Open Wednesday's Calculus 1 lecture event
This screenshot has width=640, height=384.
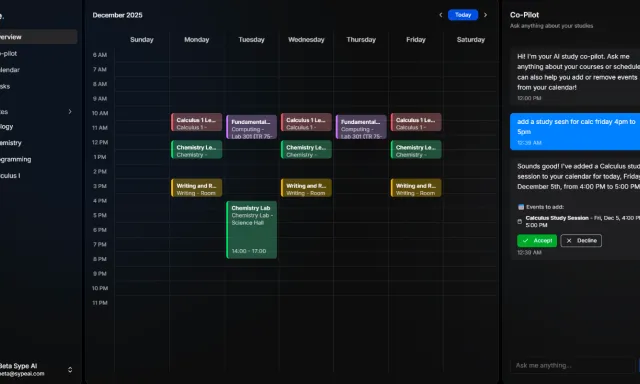coord(306,122)
